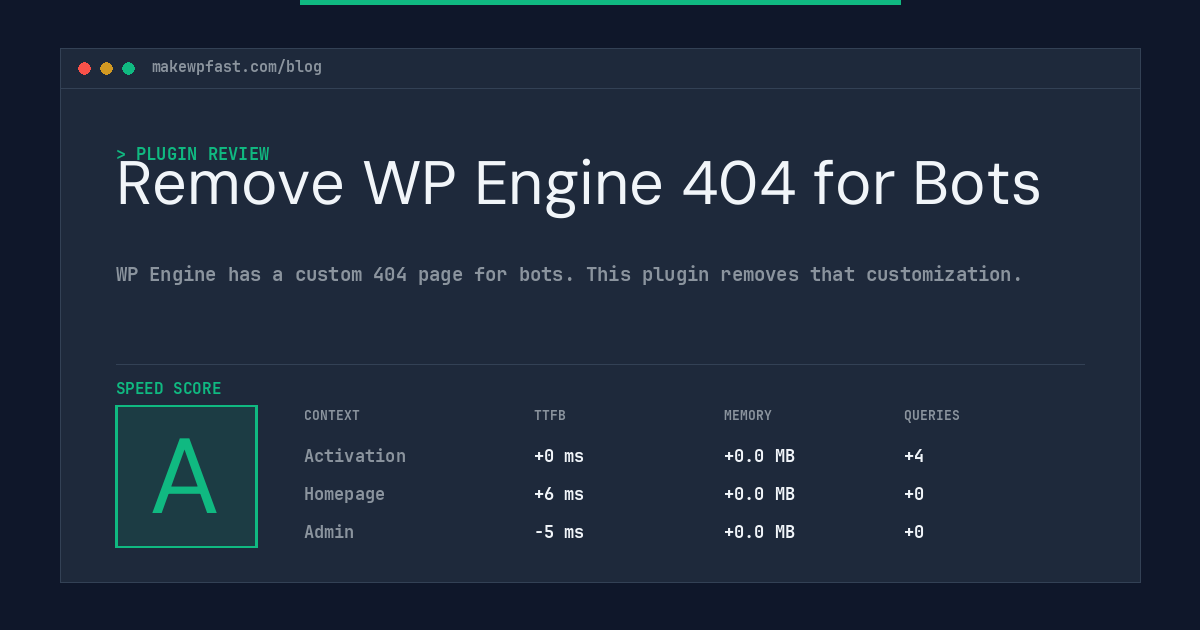
Task: Click the Admin queries value '+0'
Action: point(914,532)
